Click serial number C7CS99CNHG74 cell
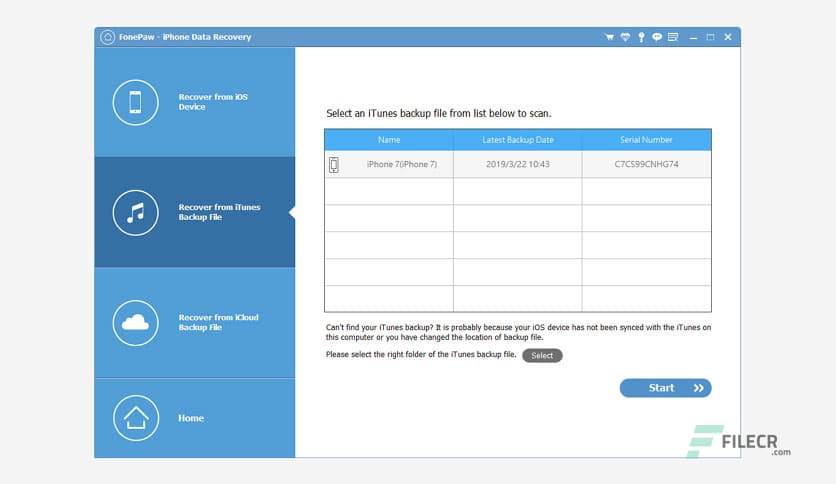 coord(647,164)
